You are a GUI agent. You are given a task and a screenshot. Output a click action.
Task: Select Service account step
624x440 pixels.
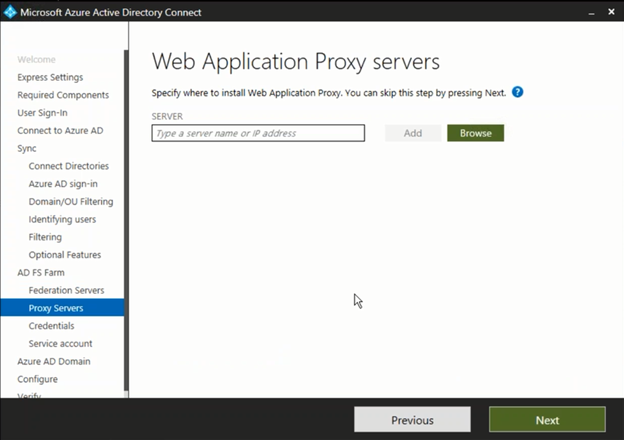(x=60, y=344)
